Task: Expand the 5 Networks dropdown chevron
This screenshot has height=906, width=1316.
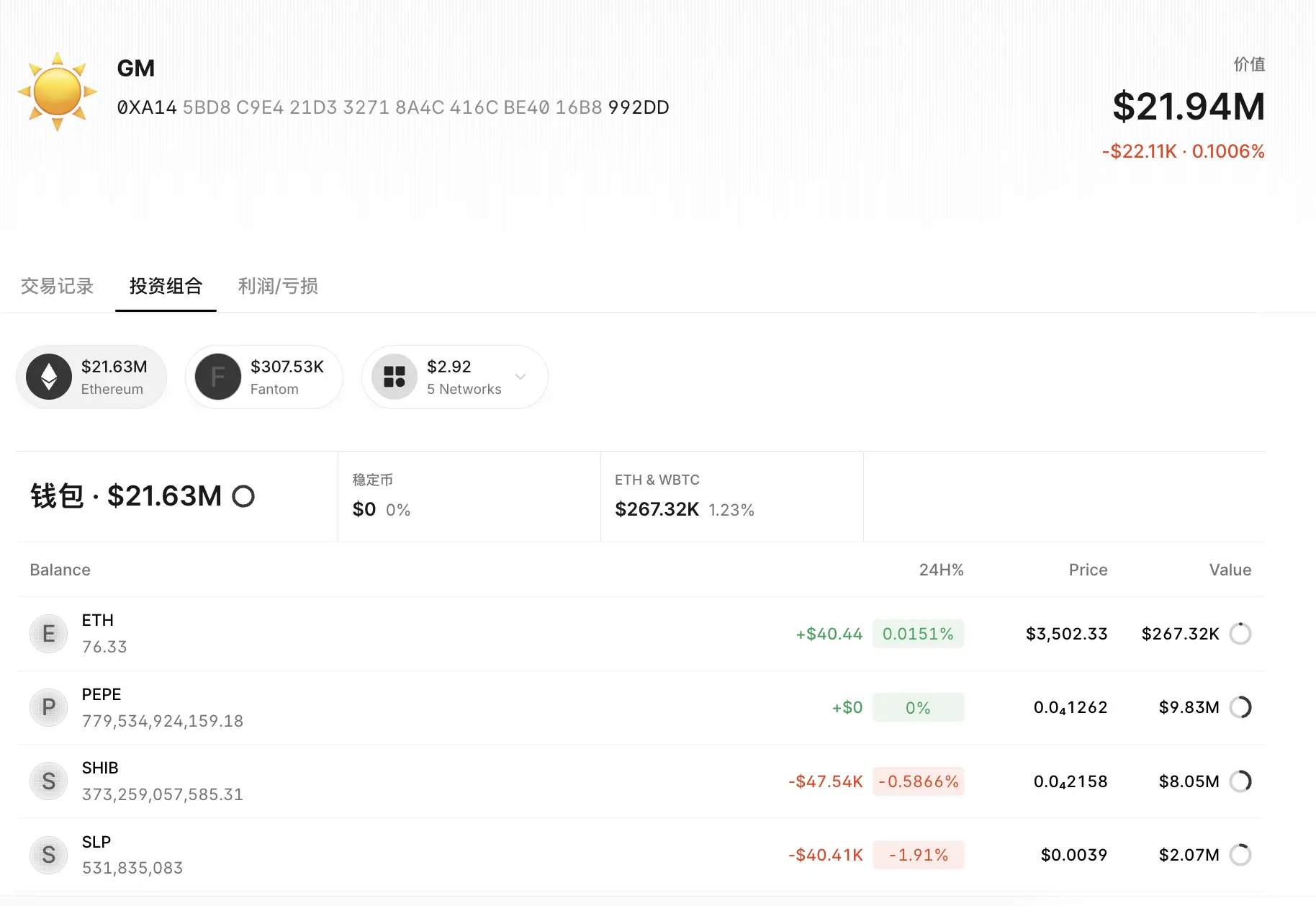Action: [520, 377]
